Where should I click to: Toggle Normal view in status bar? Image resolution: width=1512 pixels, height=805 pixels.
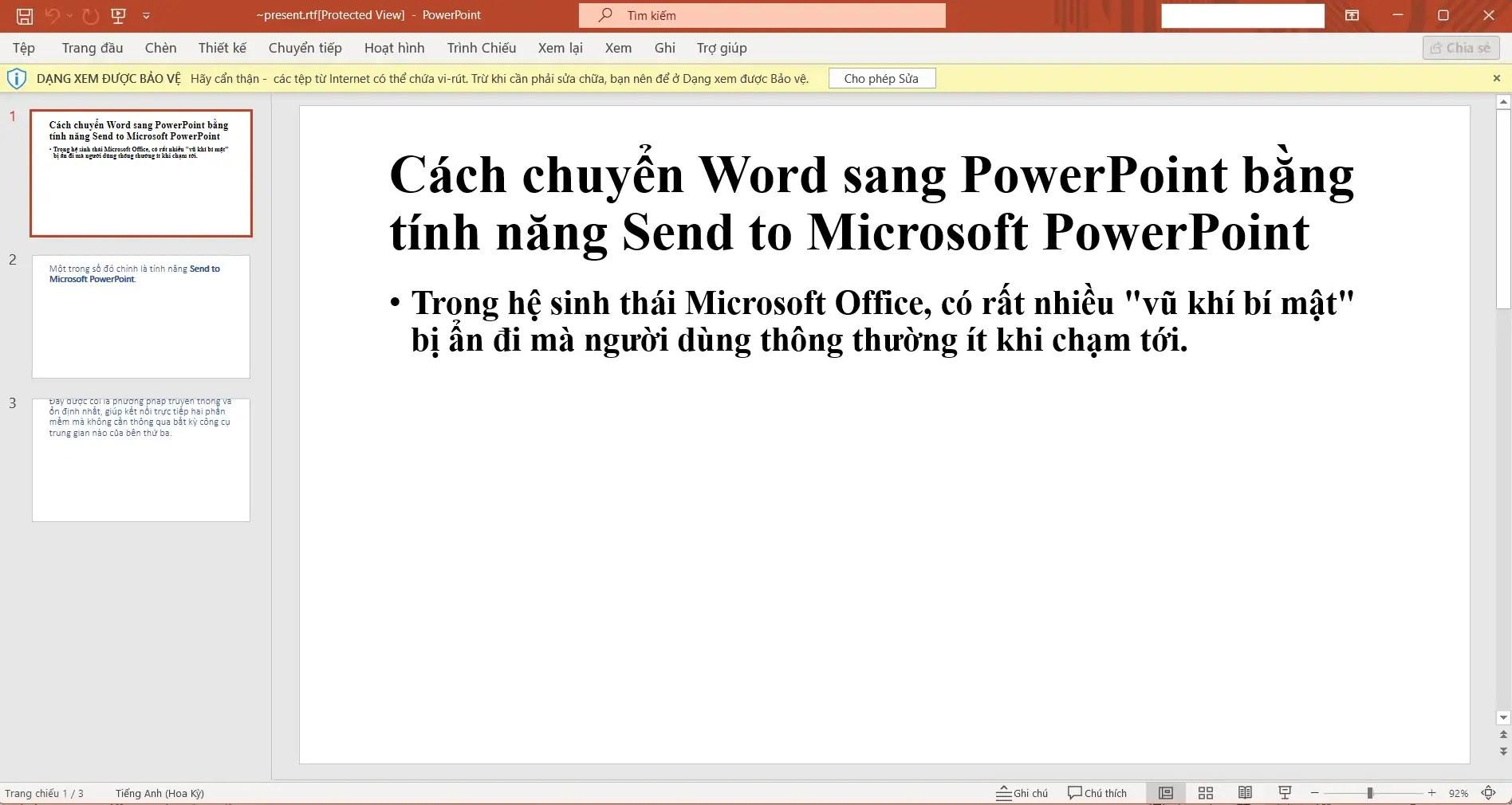pyautogui.click(x=1165, y=793)
